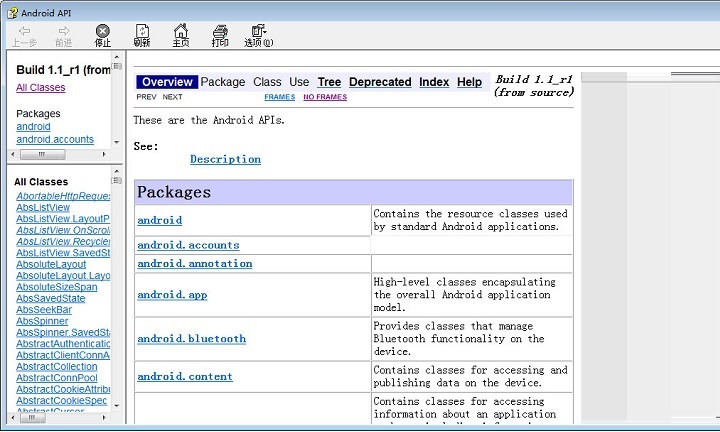Click the Refresh (刷新) toolbar icon
The height and width of the screenshot is (432, 720).
click(x=142, y=35)
